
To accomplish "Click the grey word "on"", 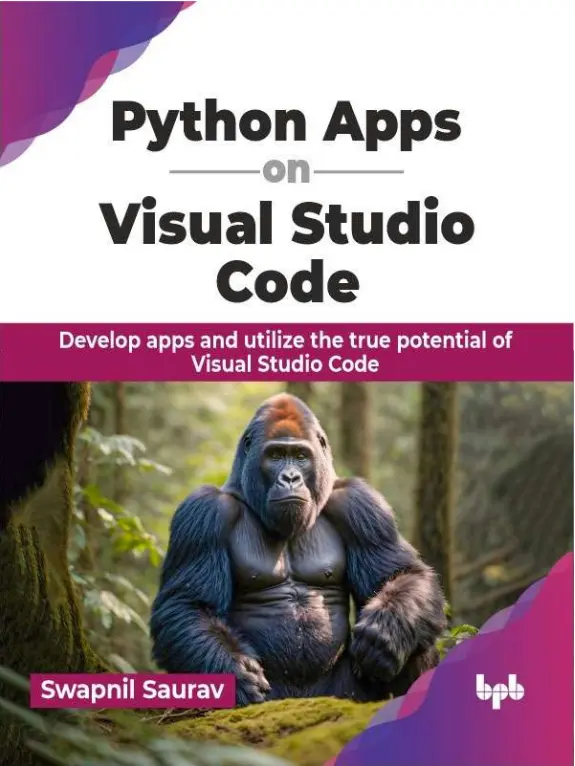I will [x=286, y=171].
